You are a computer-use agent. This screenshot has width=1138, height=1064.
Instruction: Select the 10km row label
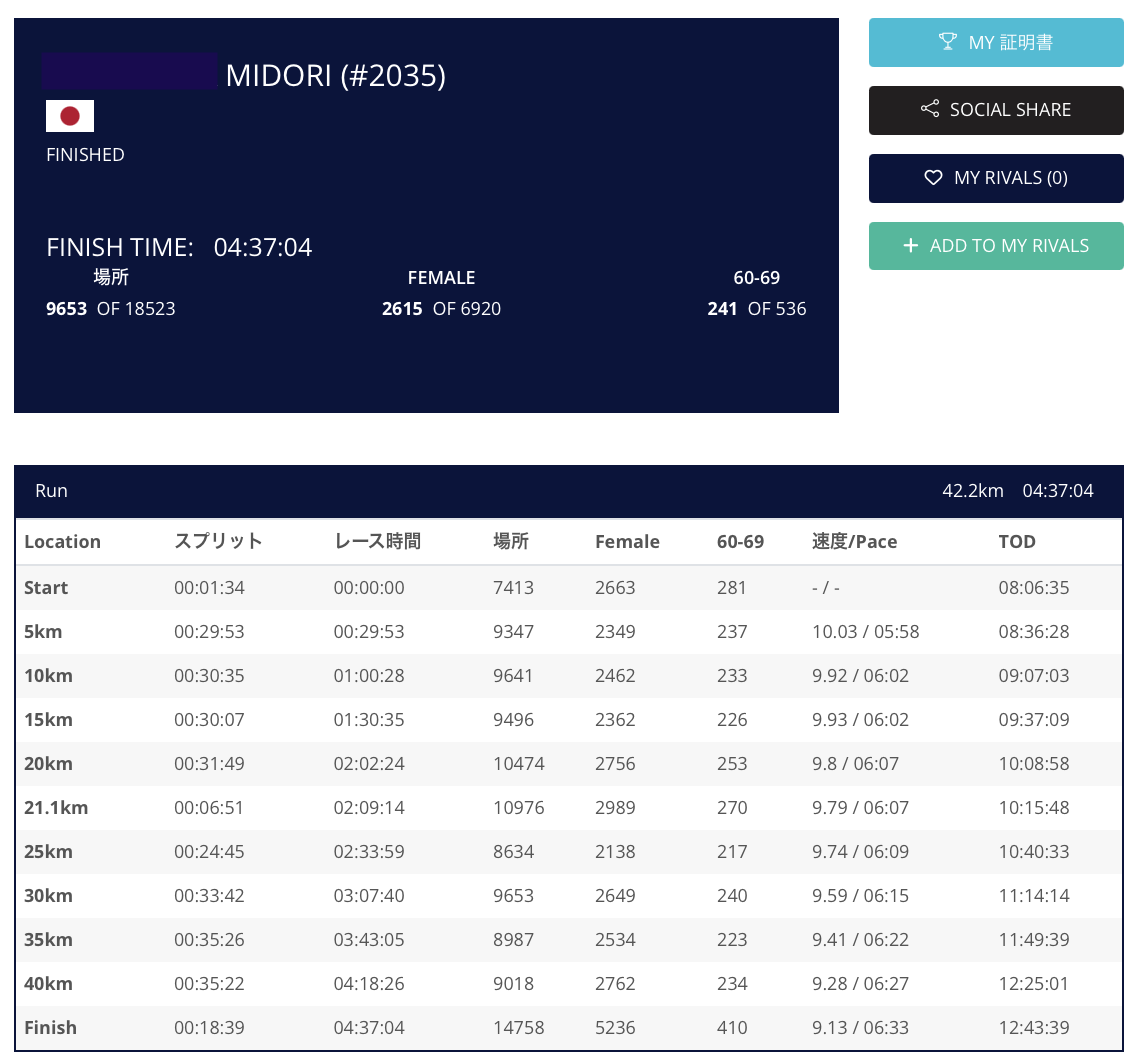tap(49, 676)
